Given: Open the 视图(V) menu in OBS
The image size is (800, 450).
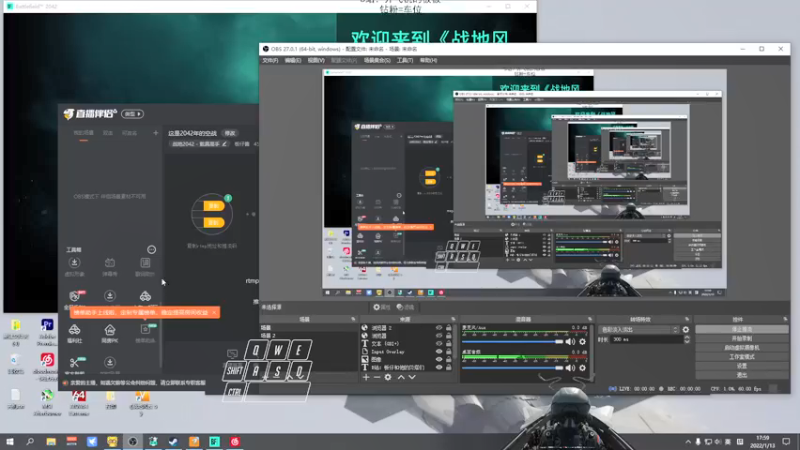Looking at the screenshot, I should 316,60.
